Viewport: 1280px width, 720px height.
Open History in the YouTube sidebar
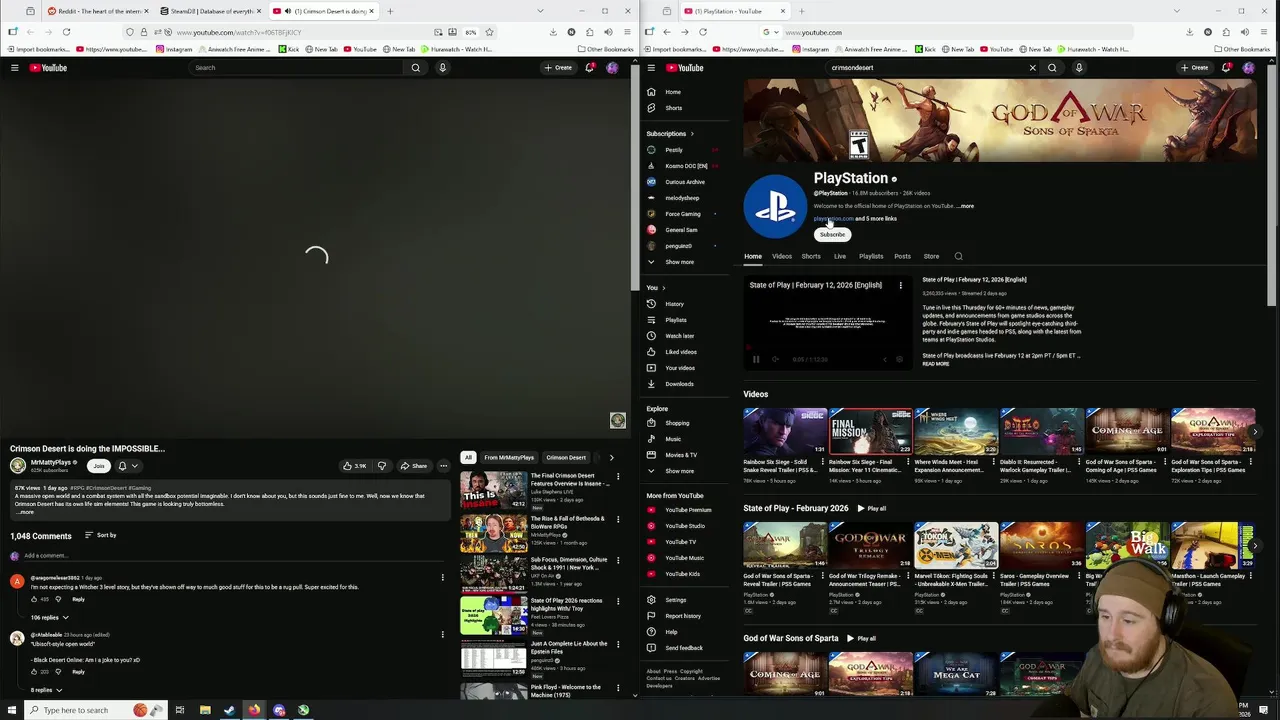point(673,304)
